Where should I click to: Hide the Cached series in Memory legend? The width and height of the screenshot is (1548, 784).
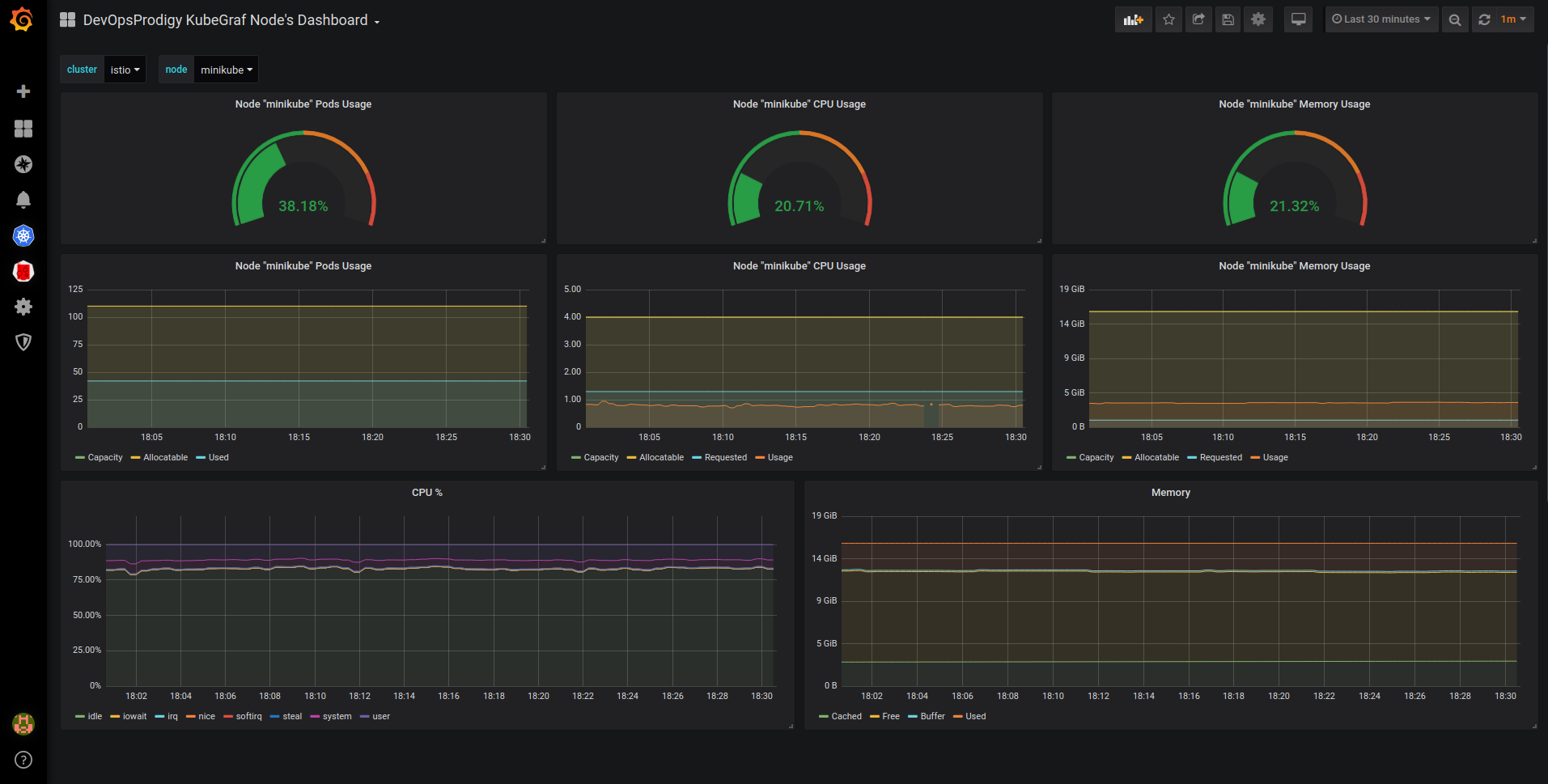click(x=845, y=716)
